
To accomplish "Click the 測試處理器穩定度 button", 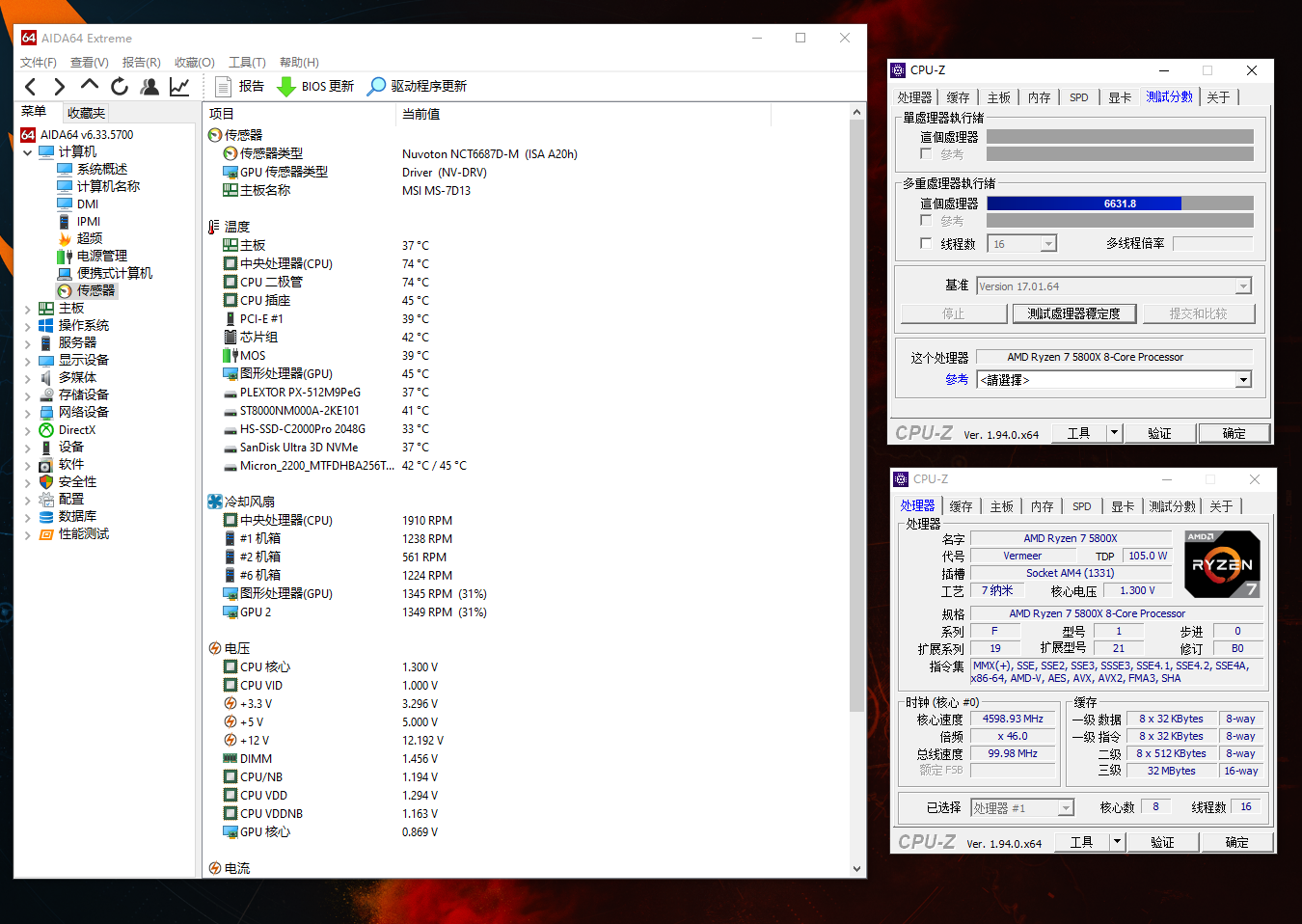I will click(1073, 313).
